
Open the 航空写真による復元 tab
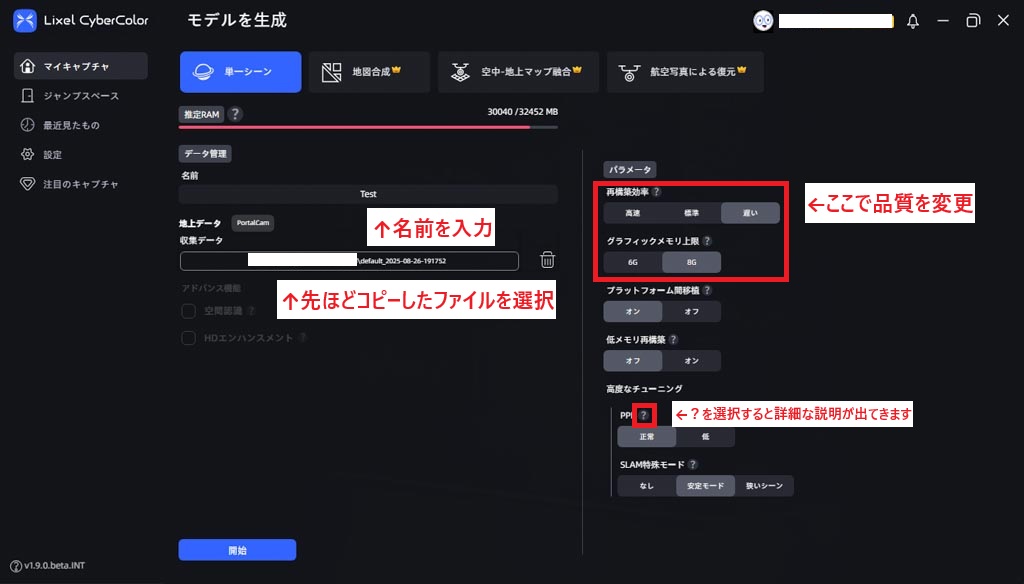[685, 72]
